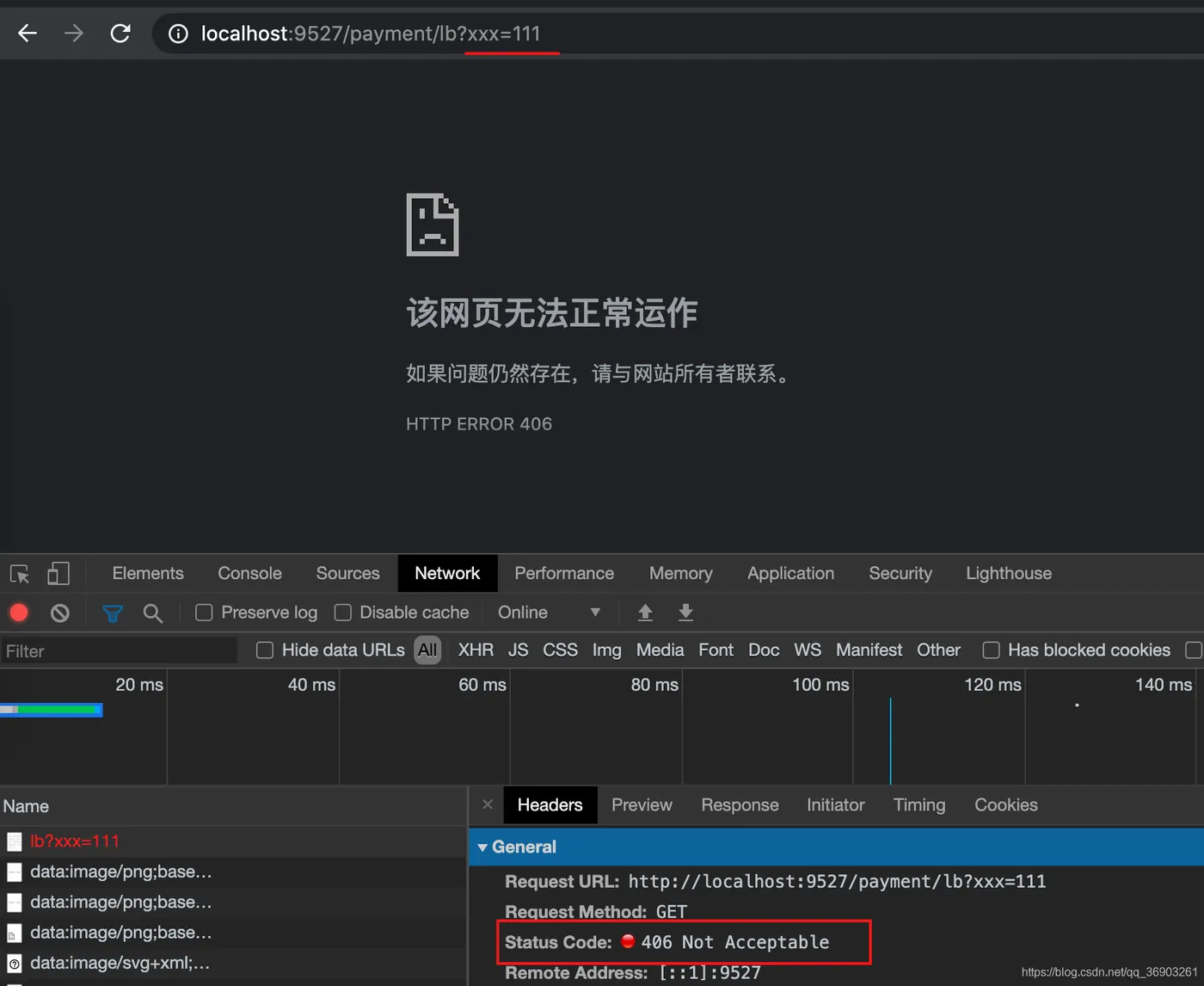Viewport: 1204px width, 986px height.
Task: Select the Network tab
Action: [x=447, y=574]
